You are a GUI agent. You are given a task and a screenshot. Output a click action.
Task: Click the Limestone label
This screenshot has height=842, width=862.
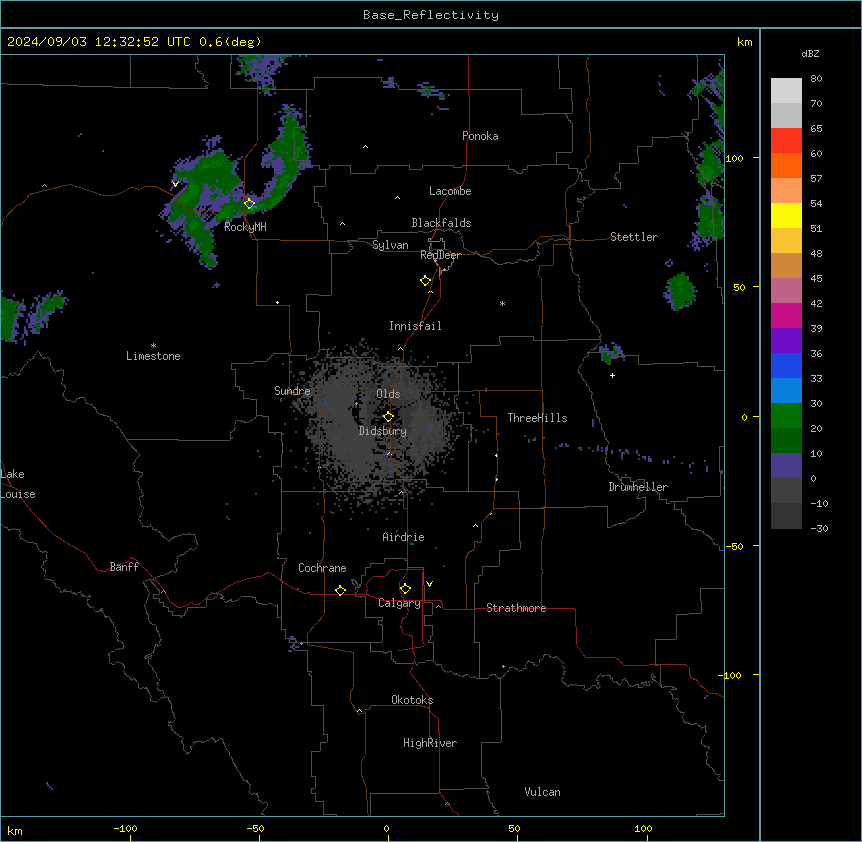tap(153, 356)
